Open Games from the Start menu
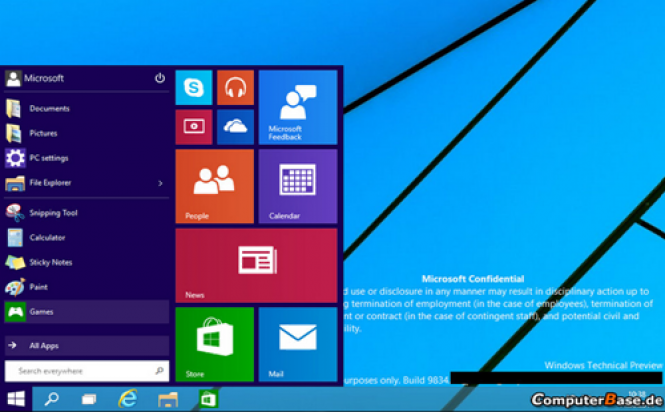665x412 pixels. pos(87,312)
